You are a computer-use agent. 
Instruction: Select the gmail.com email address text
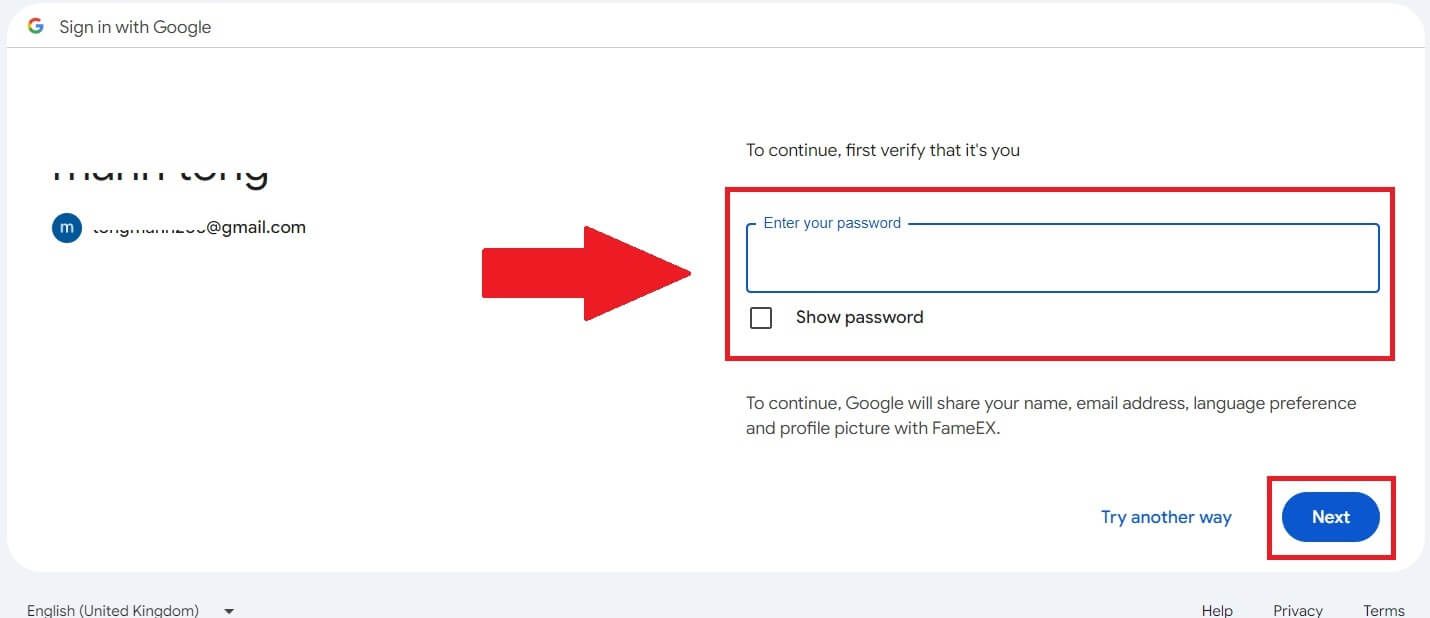(x=200, y=227)
